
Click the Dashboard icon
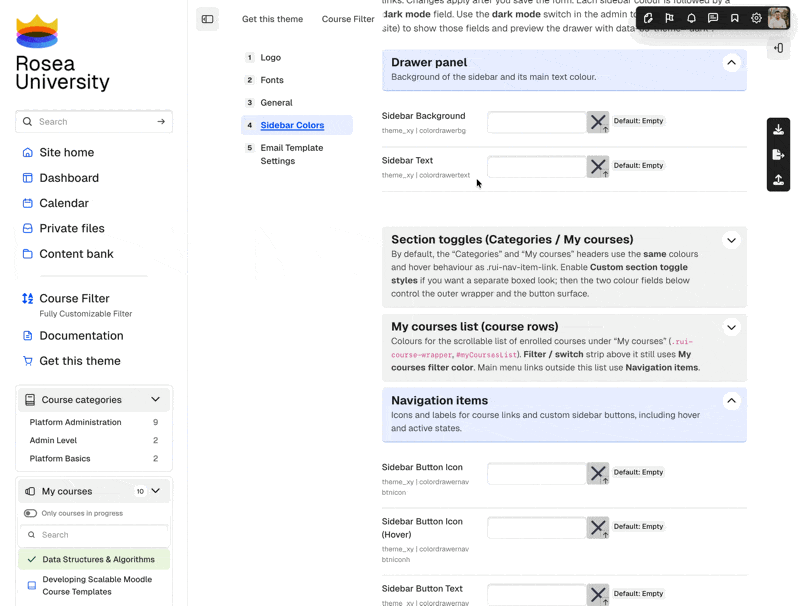(28, 178)
